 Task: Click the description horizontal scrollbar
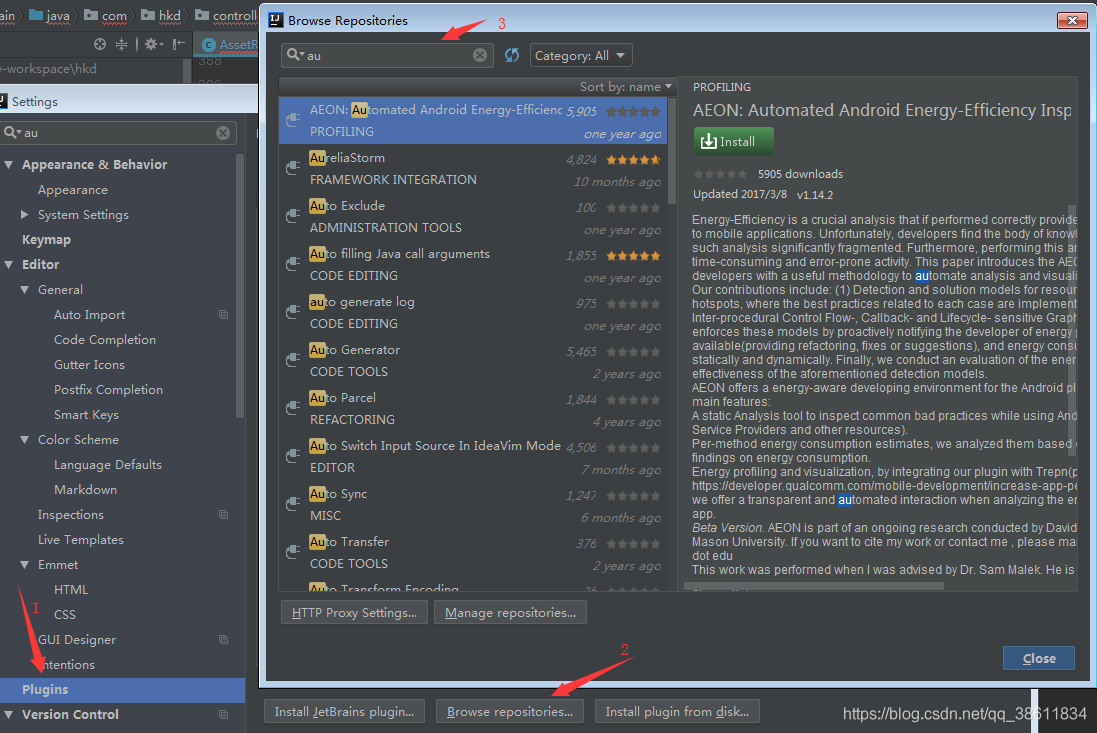tap(814, 586)
